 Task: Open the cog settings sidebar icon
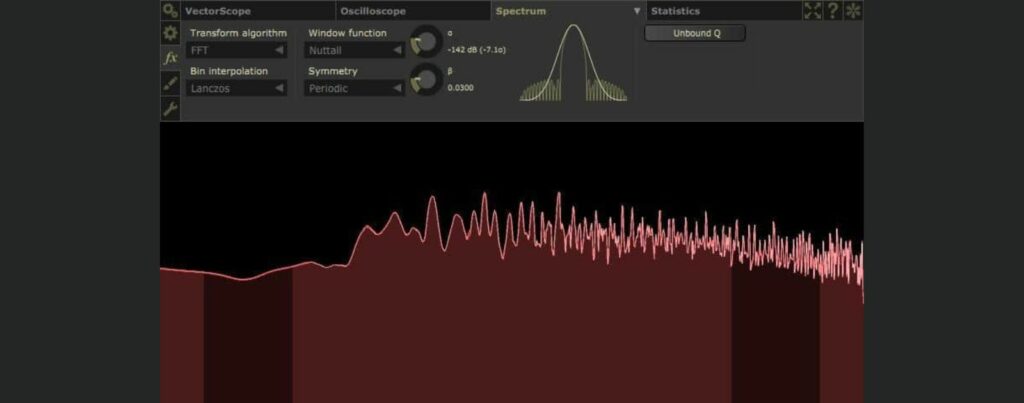[x=171, y=33]
